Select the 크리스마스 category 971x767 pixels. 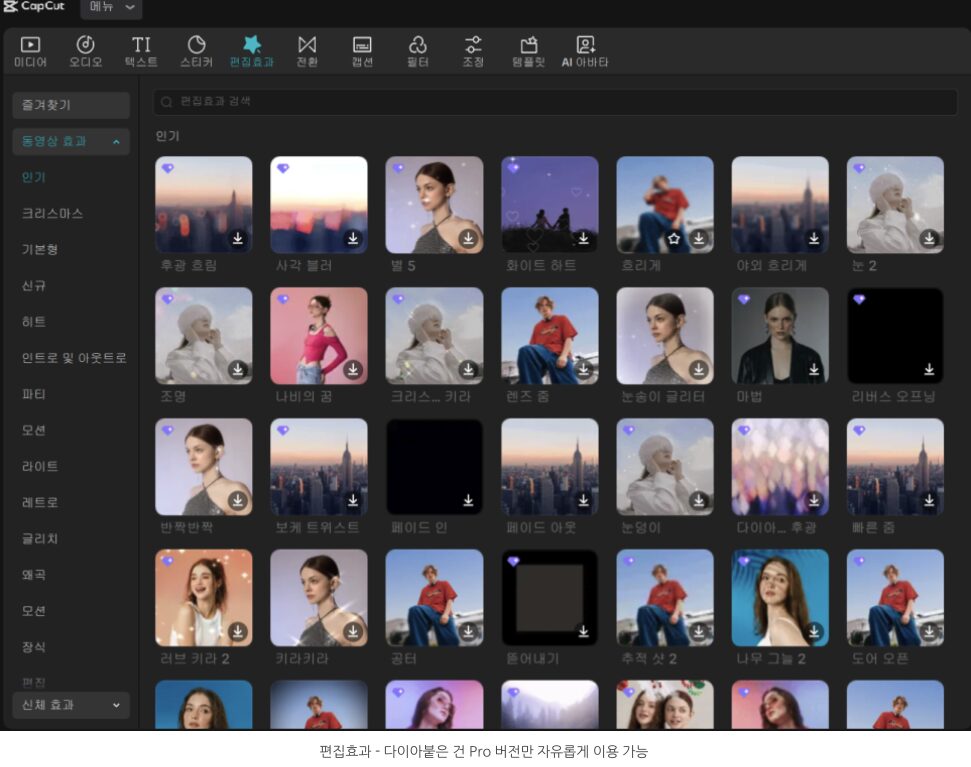click(52, 214)
